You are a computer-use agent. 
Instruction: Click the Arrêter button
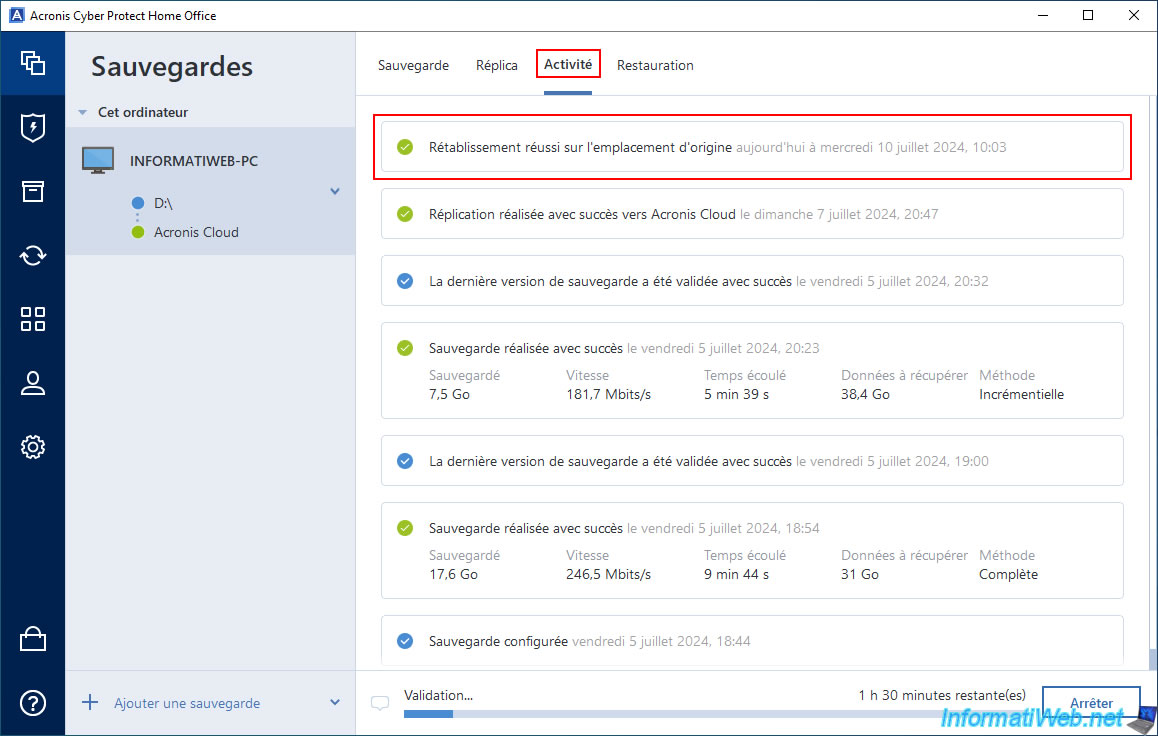(1091, 703)
